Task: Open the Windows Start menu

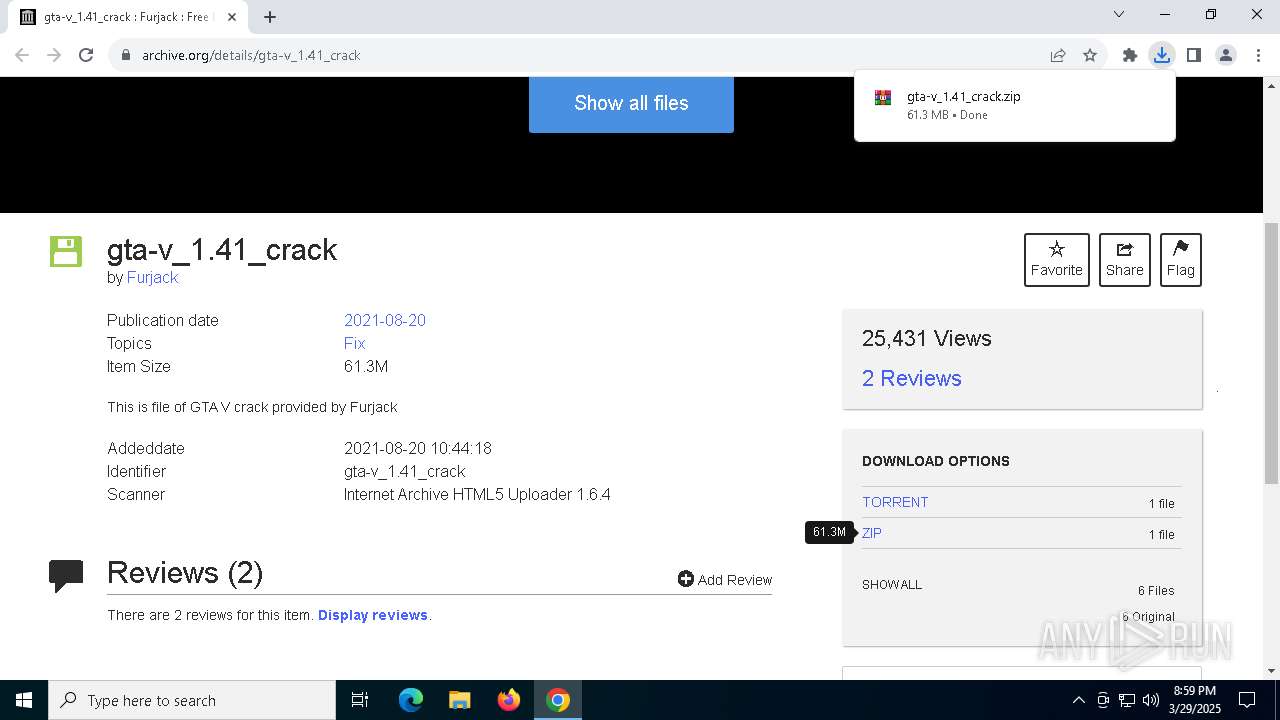Action: pyautogui.click(x=24, y=700)
